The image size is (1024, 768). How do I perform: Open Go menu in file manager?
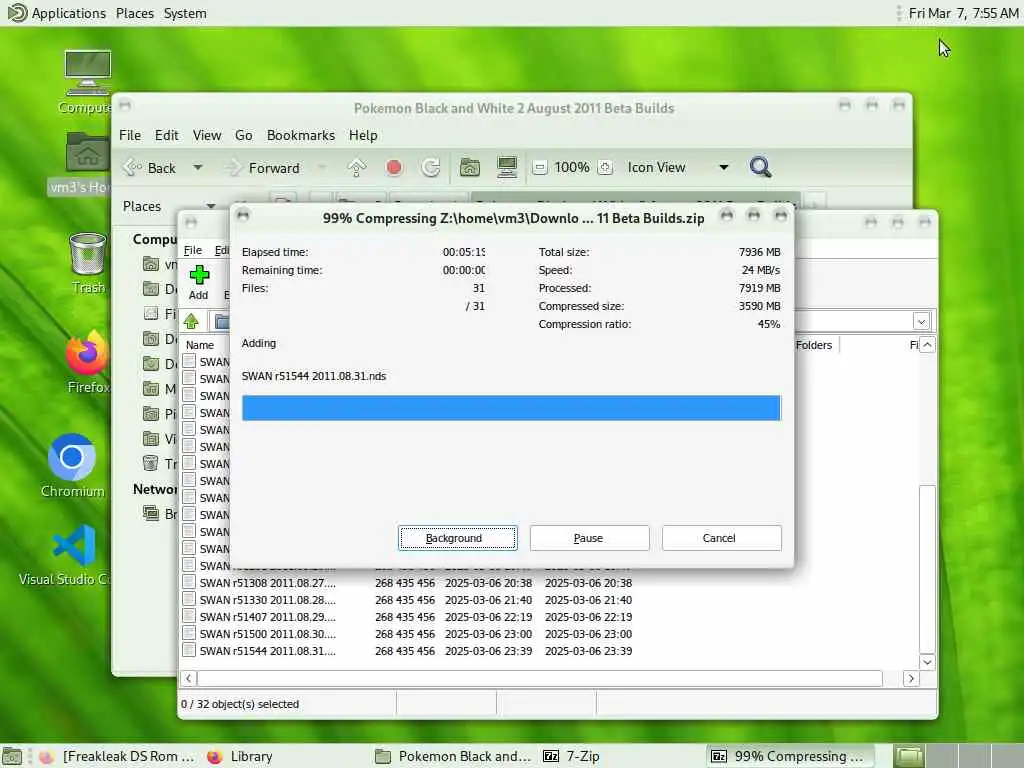(244, 135)
